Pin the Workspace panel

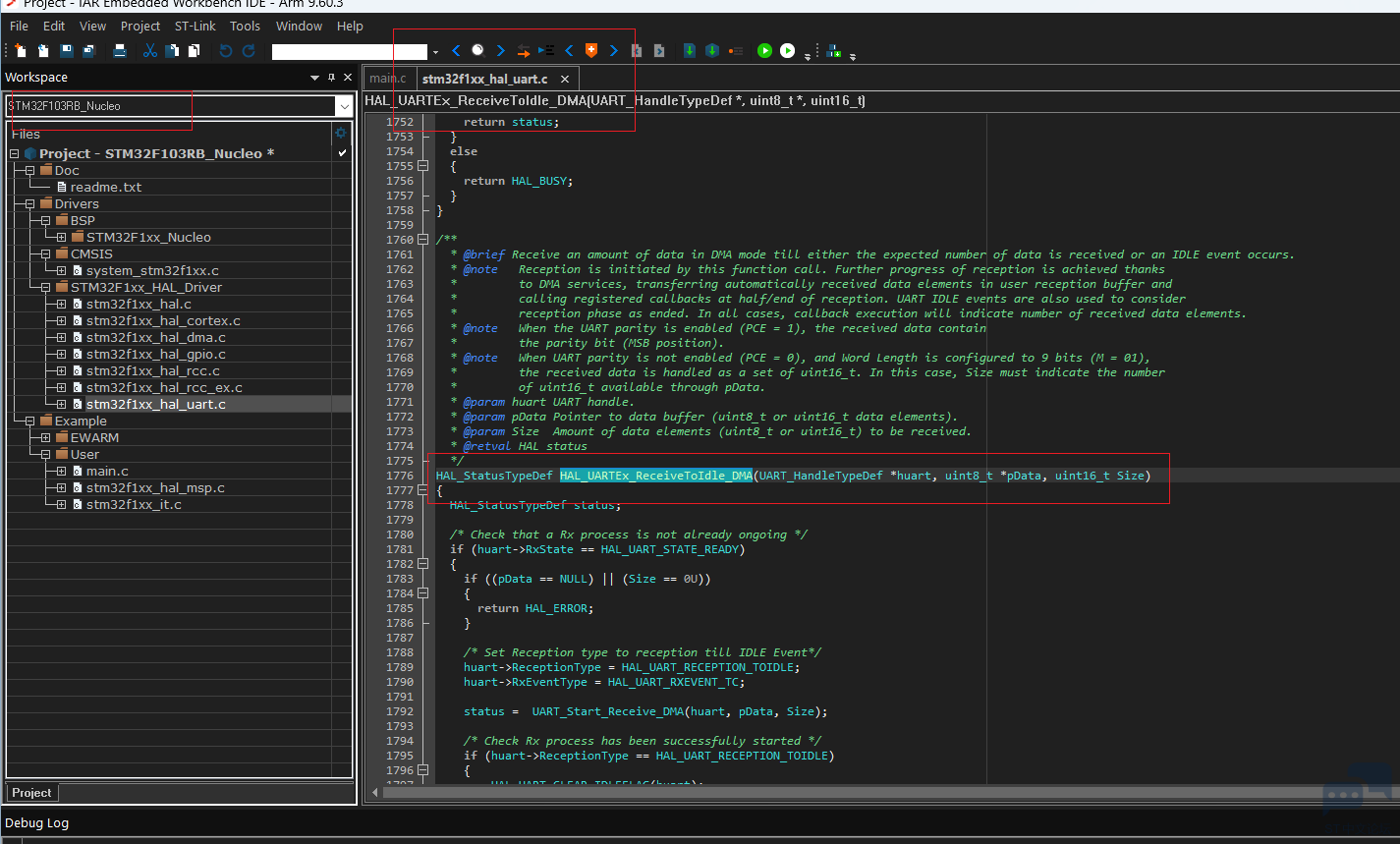tap(331, 78)
